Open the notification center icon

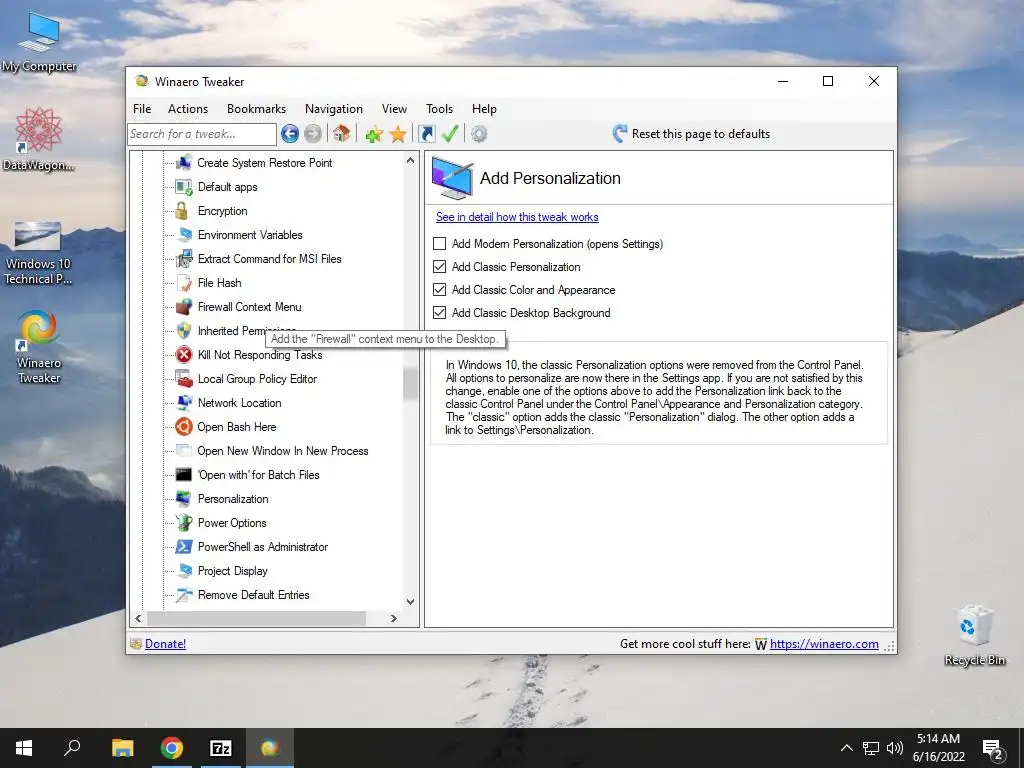[993, 750]
